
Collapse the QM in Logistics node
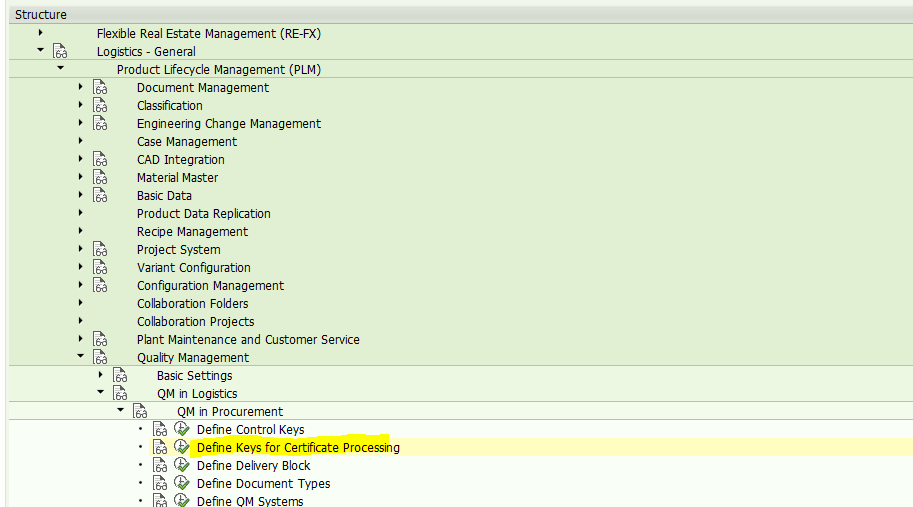point(101,394)
